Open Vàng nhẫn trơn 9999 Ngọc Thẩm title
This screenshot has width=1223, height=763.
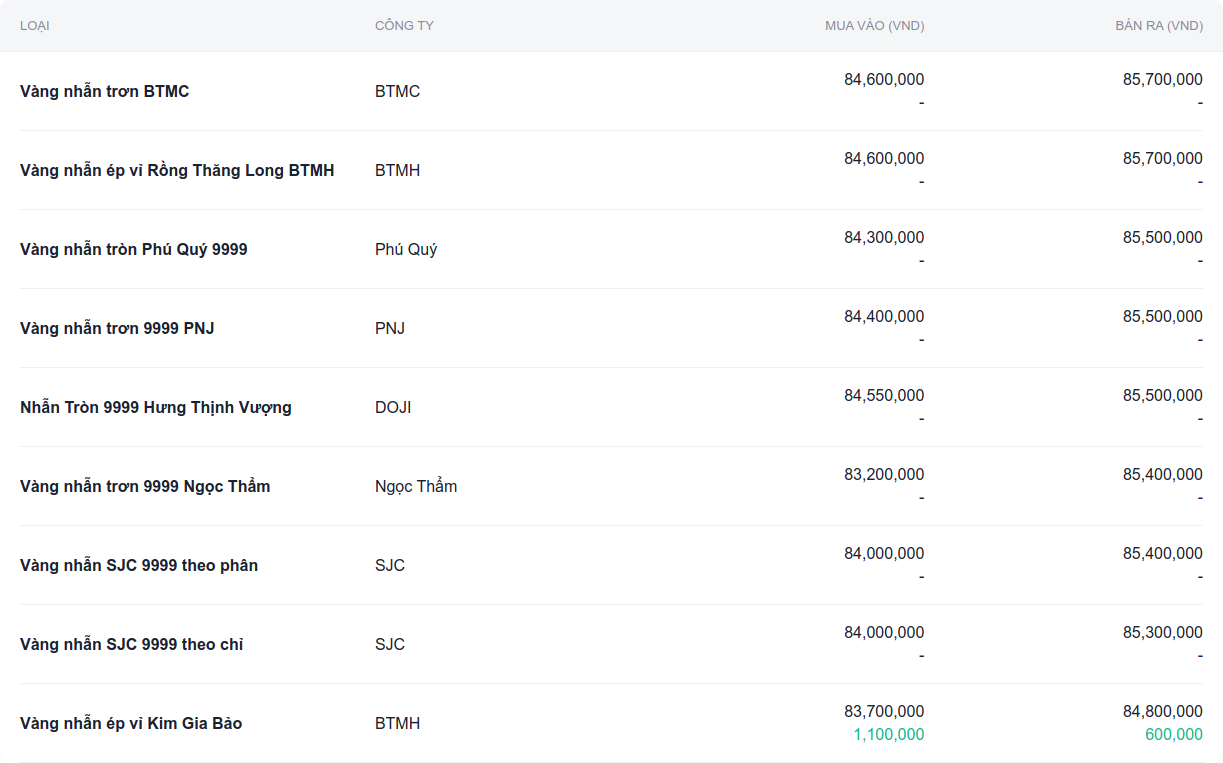145,486
